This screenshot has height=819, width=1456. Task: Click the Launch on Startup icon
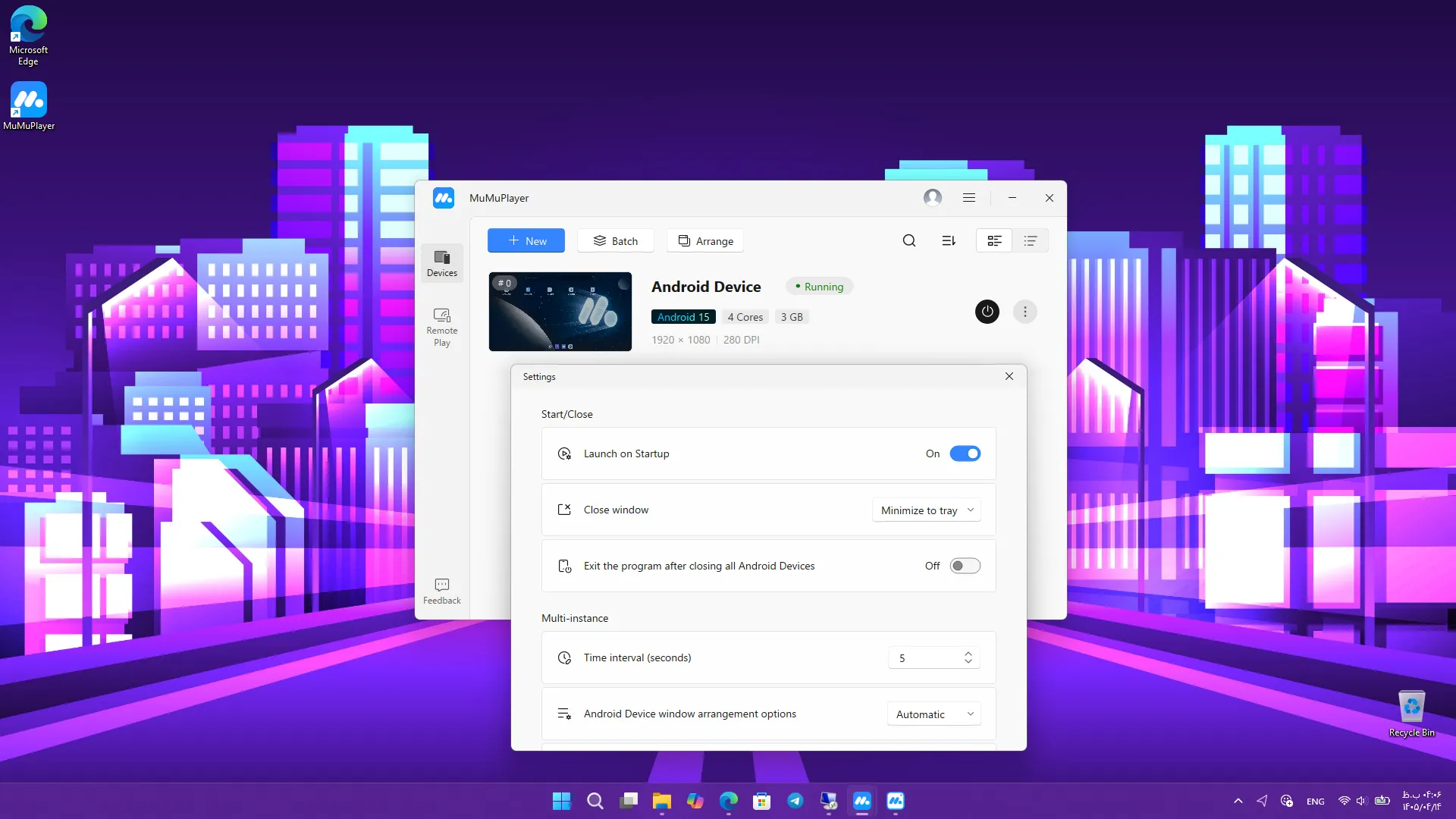[564, 453]
